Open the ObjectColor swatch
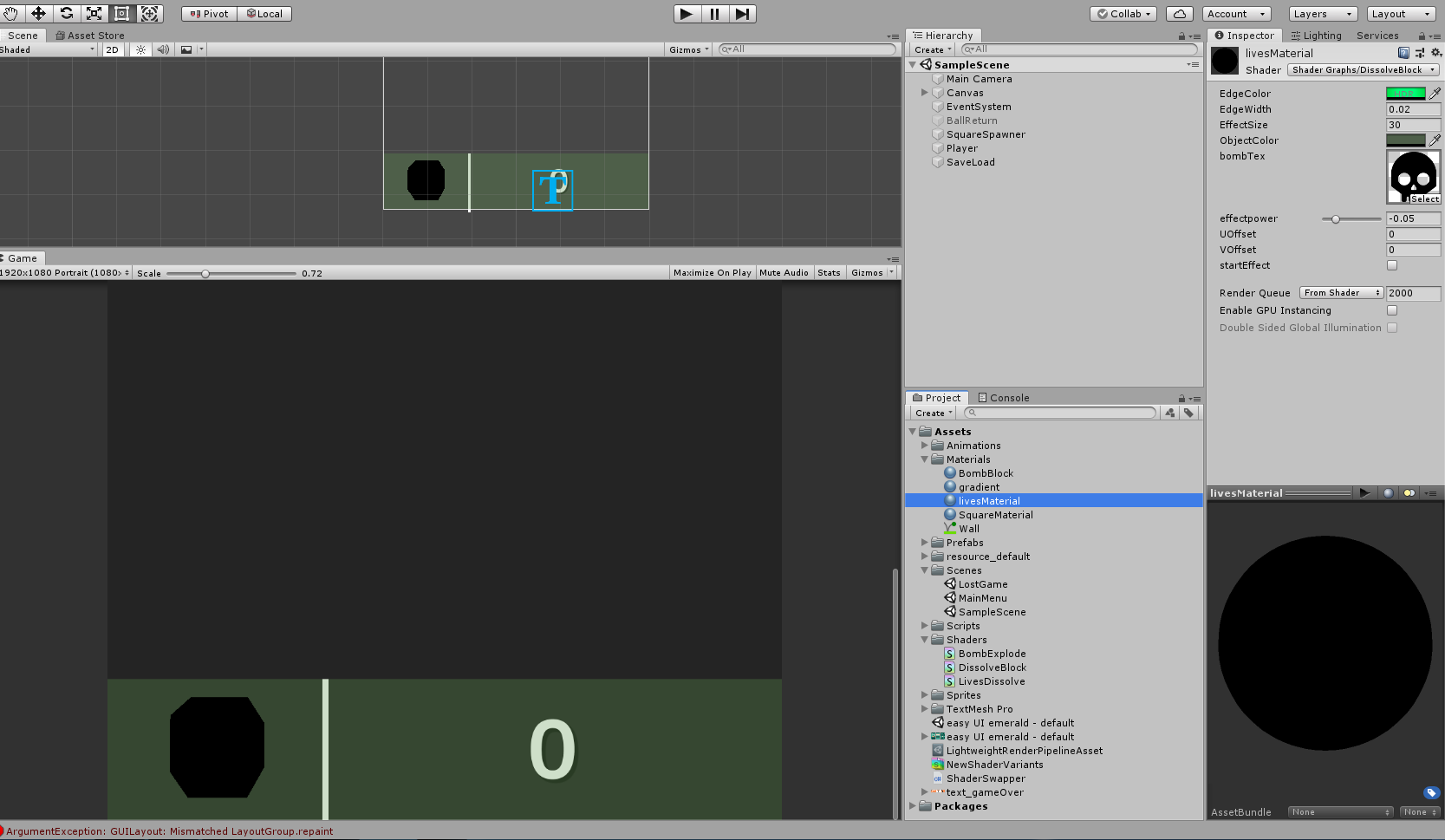Image resolution: width=1445 pixels, height=840 pixels. click(x=1405, y=140)
